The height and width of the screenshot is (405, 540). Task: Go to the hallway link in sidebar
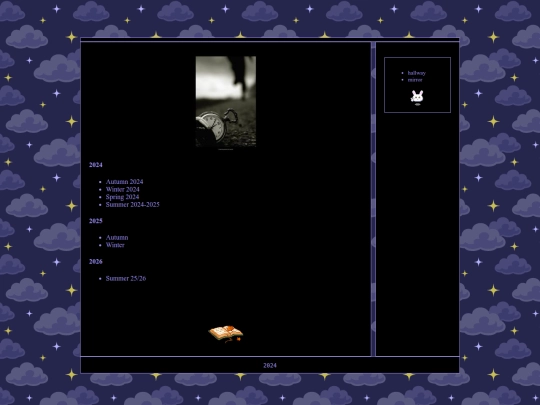point(417,73)
